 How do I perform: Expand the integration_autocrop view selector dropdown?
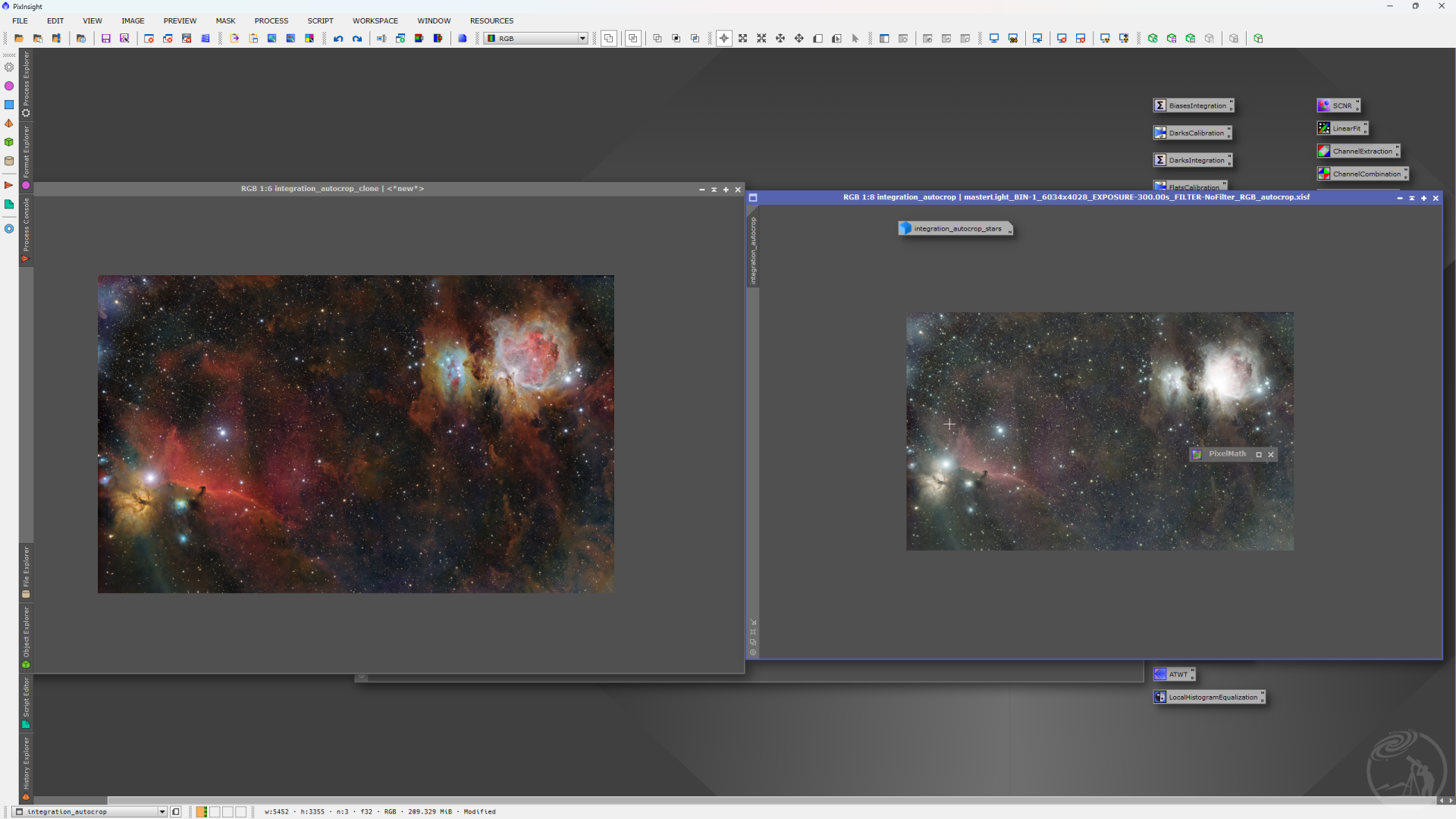162,812
